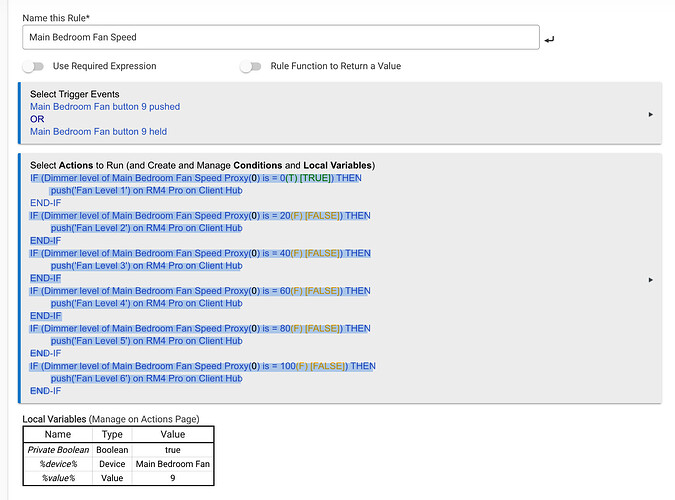
Task: Click the push('Fan Level 2') action line
Action: tap(146, 228)
